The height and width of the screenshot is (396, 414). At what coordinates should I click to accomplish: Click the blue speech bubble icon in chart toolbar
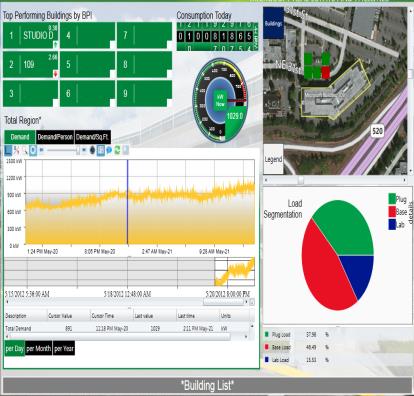pos(109,150)
